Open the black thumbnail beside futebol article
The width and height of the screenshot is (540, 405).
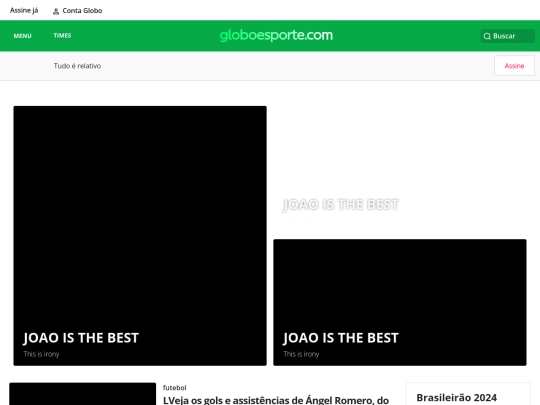[x=83, y=394]
